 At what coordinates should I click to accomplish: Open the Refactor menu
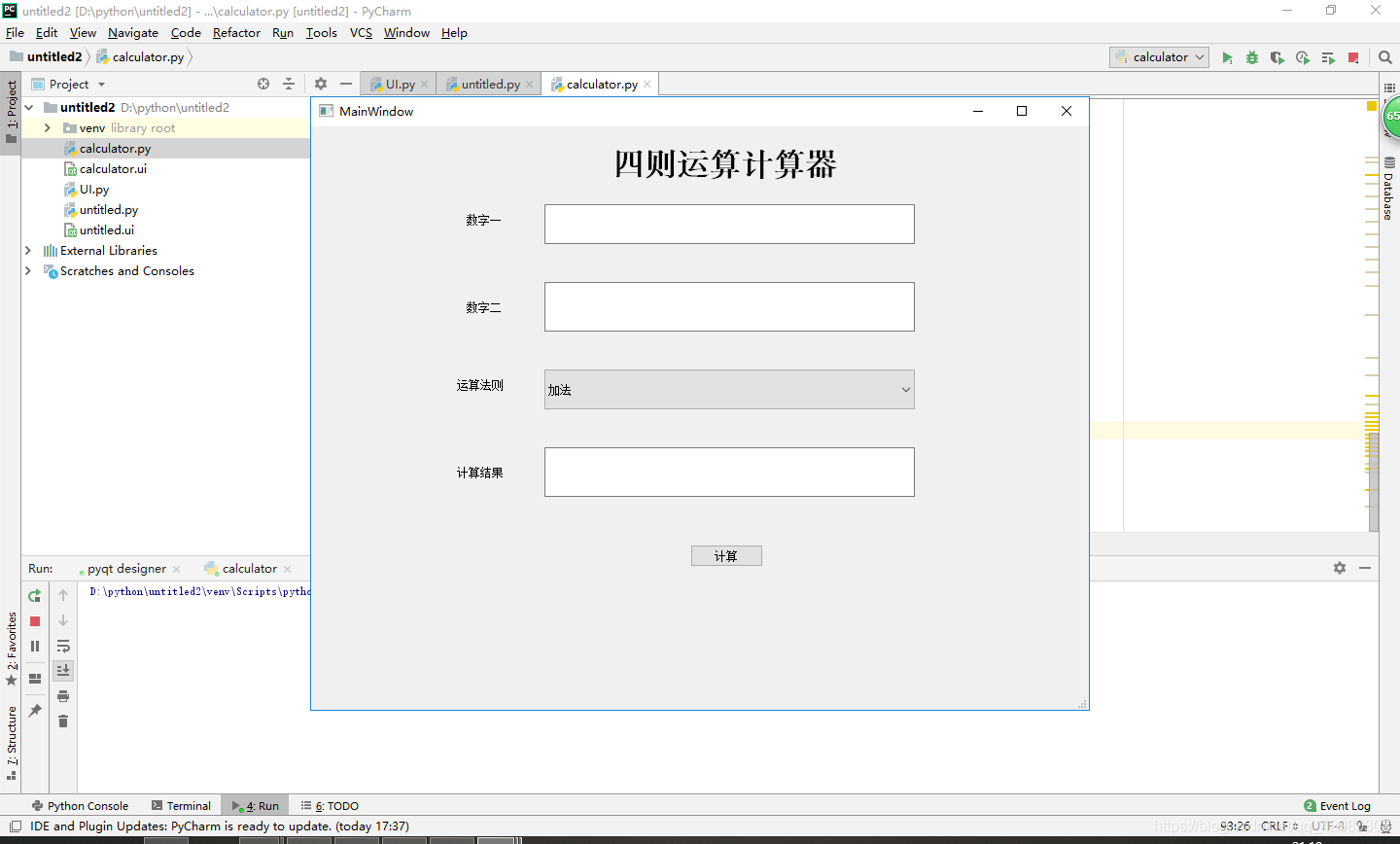click(236, 32)
